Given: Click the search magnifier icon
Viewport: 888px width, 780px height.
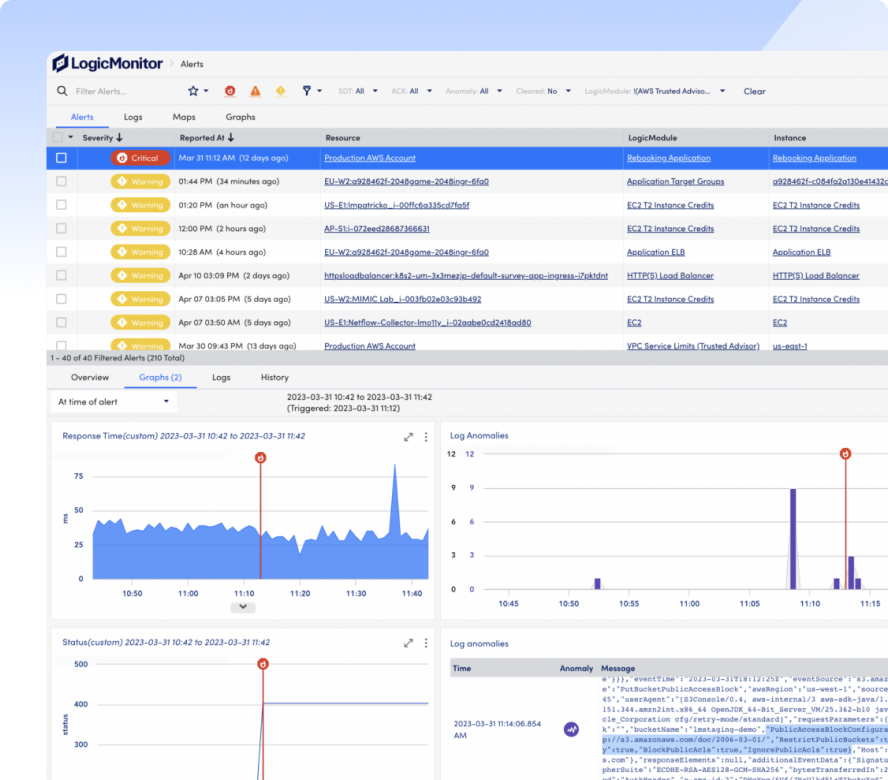Looking at the screenshot, I should (x=62, y=91).
